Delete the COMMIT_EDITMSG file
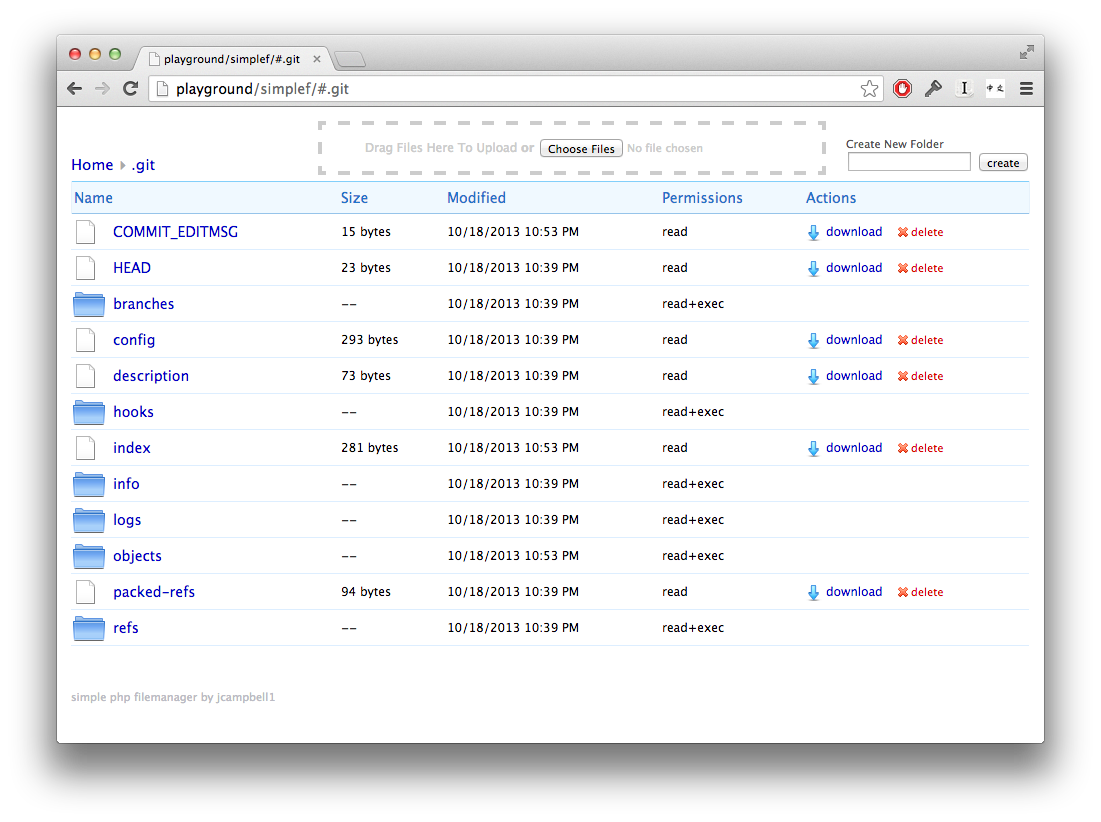The width and height of the screenshot is (1101, 822). [921, 232]
